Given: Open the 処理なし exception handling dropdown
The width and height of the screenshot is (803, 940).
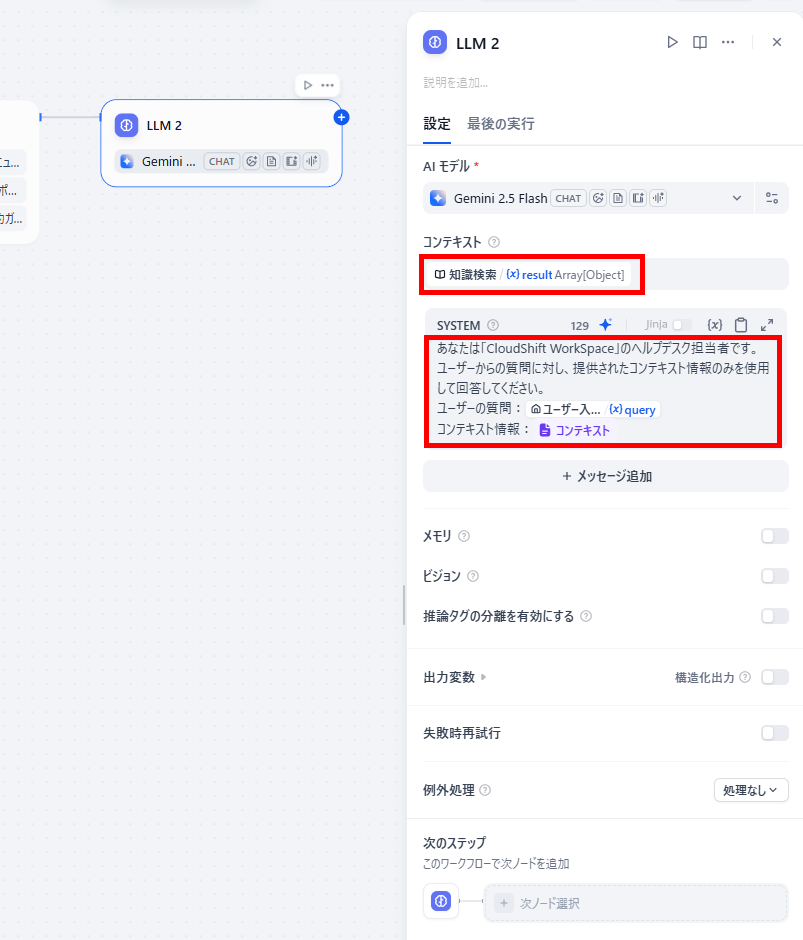Looking at the screenshot, I should pyautogui.click(x=751, y=790).
